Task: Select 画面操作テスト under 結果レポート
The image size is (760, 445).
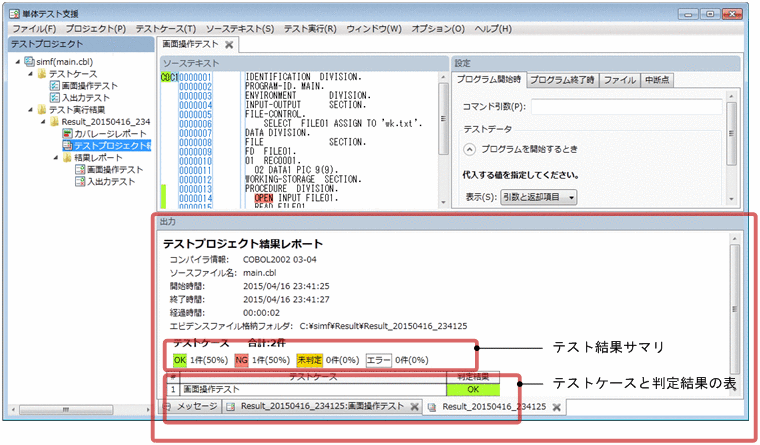Action: pyautogui.click(x=115, y=170)
